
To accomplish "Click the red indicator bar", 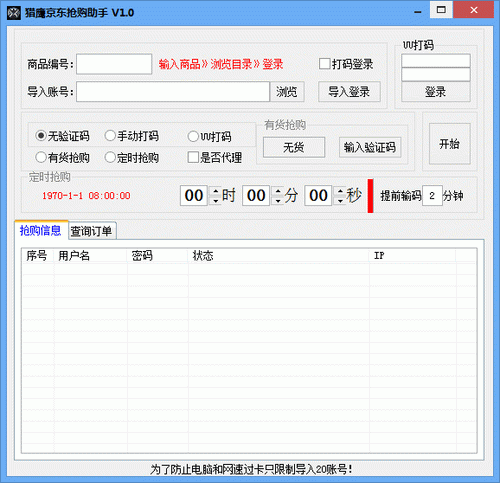I will pos(370,196).
